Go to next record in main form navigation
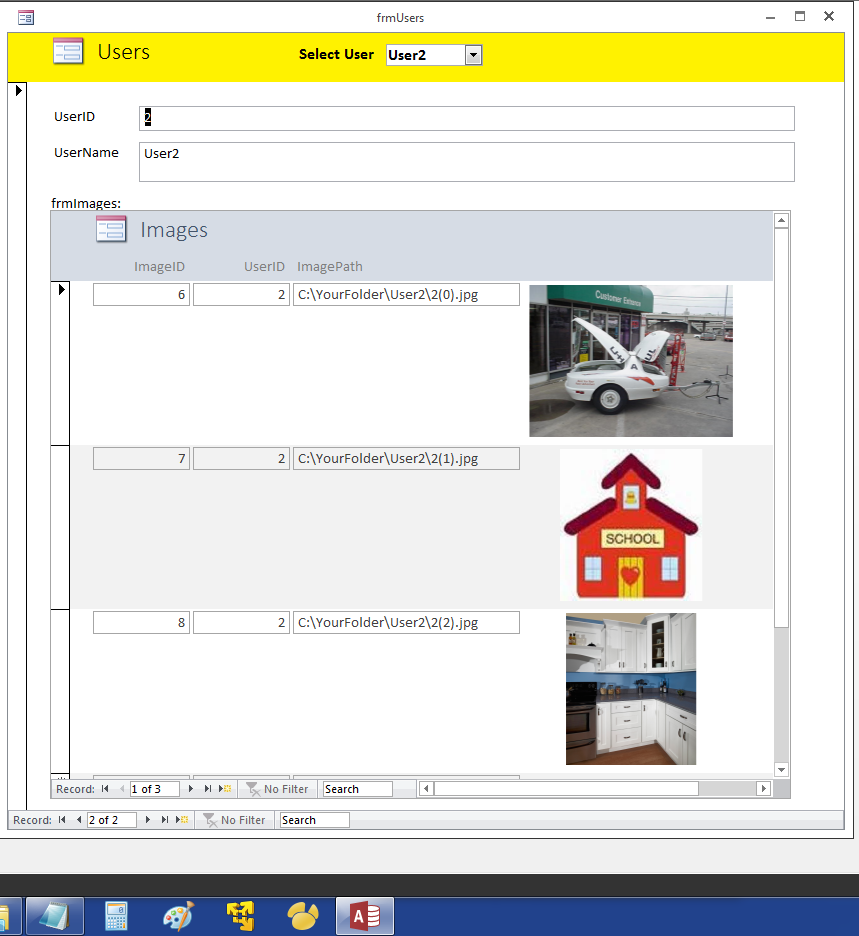 [147, 820]
